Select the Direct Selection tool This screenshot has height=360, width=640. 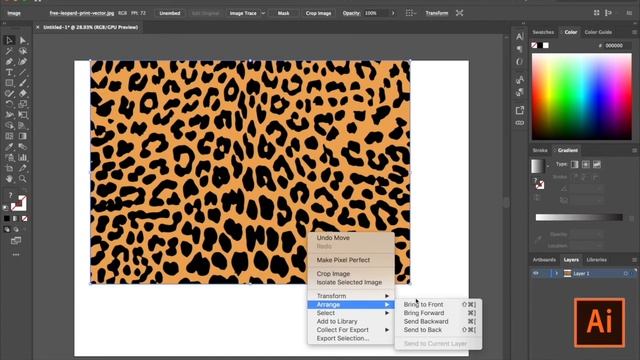tap(23, 40)
